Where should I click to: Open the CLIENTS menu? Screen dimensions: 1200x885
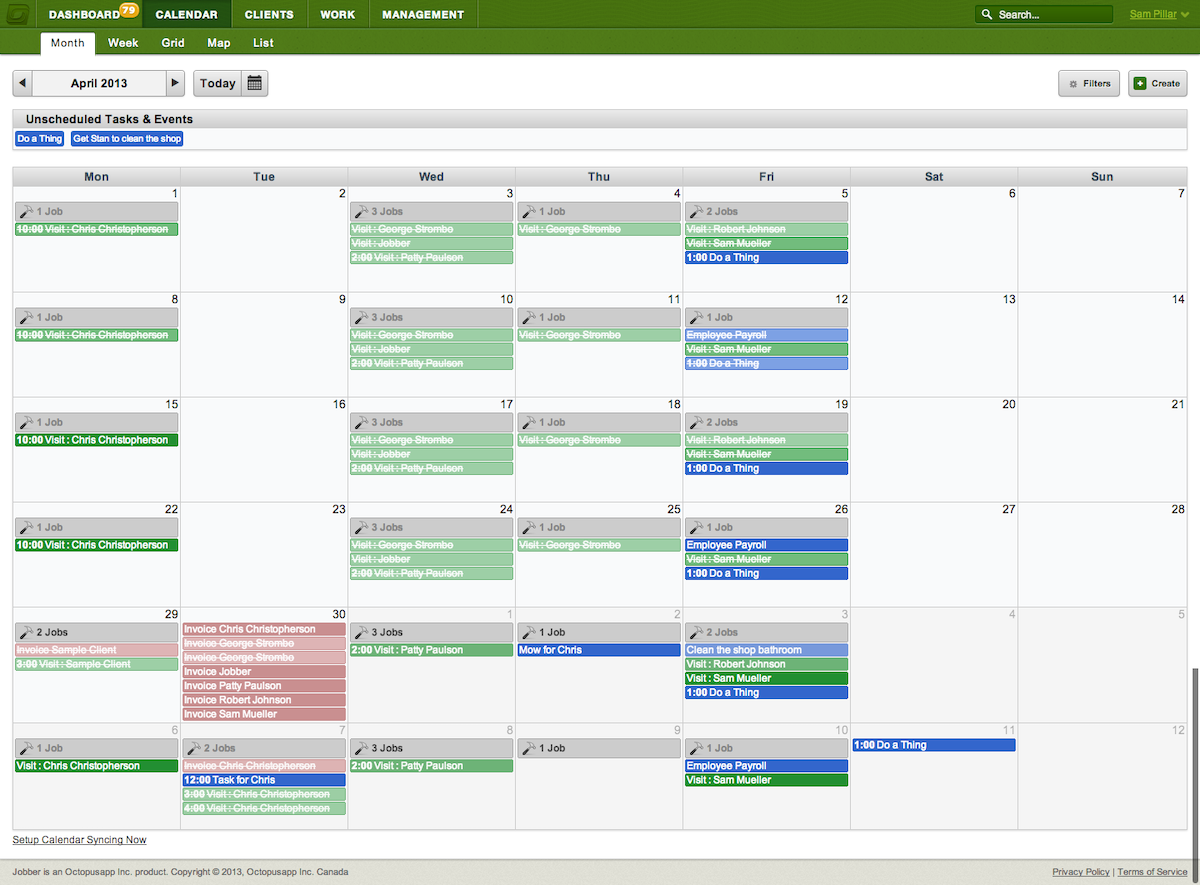tap(268, 13)
